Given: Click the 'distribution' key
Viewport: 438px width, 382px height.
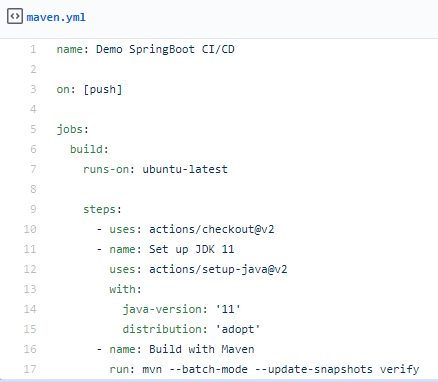Looking at the screenshot, I should coord(162,329).
